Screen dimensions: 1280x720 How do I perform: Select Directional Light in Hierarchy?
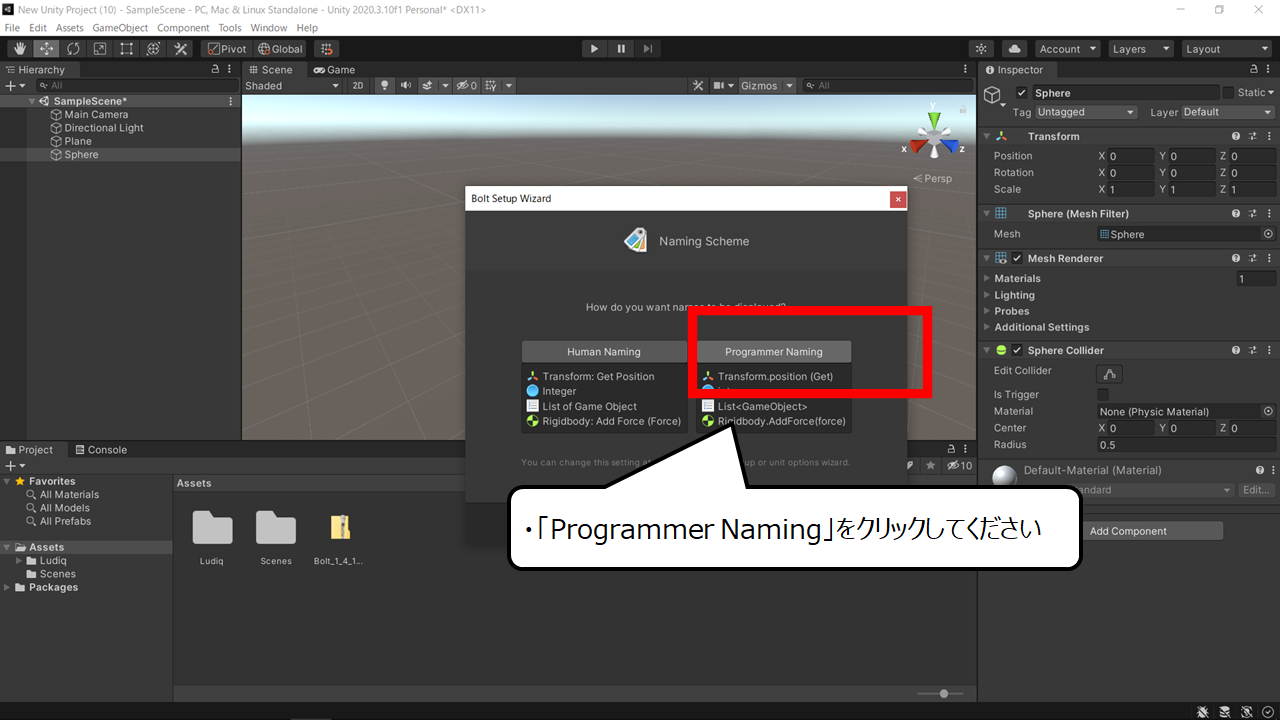104,128
